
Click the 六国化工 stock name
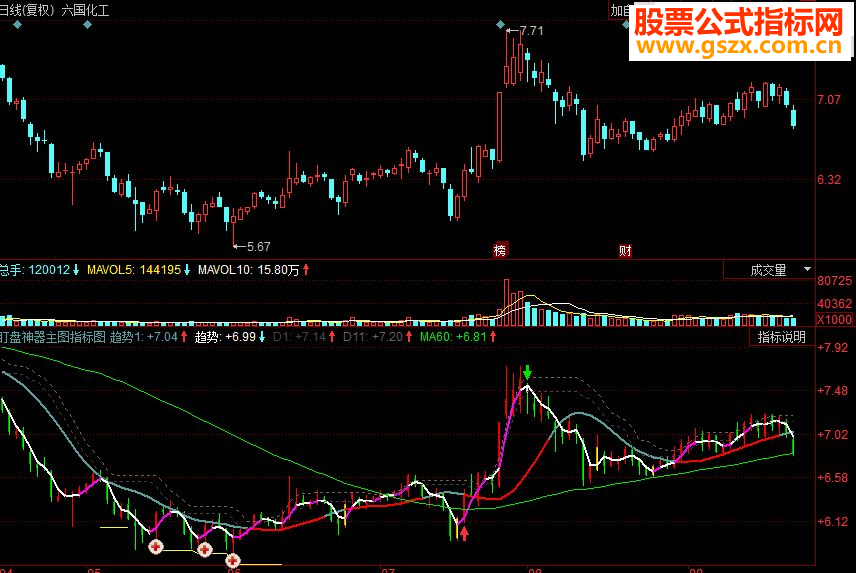[85, 10]
